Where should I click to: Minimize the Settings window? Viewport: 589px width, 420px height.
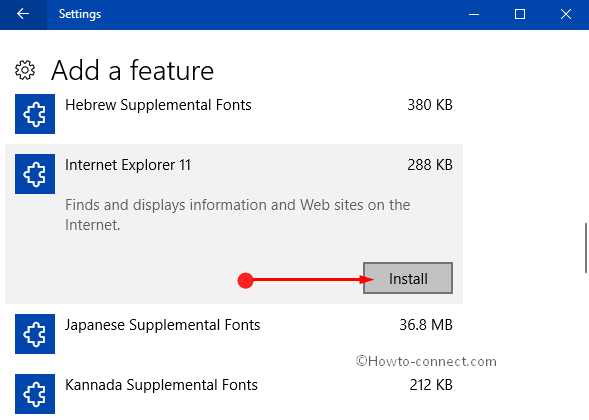click(x=474, y=14)
